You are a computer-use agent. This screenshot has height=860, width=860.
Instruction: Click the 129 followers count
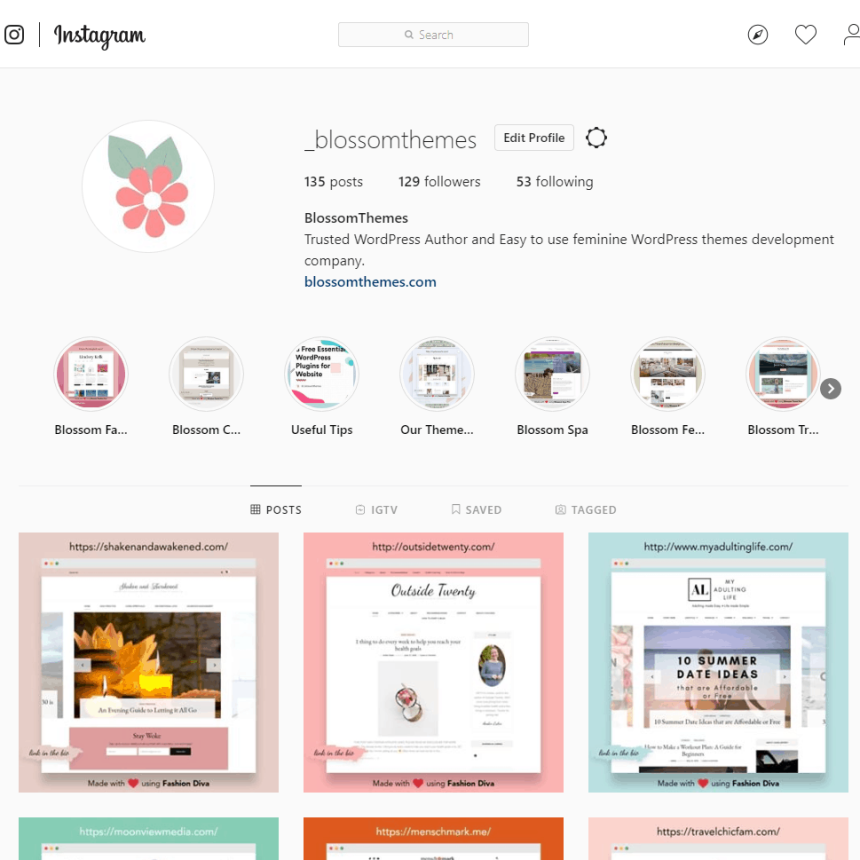[439, 182]
